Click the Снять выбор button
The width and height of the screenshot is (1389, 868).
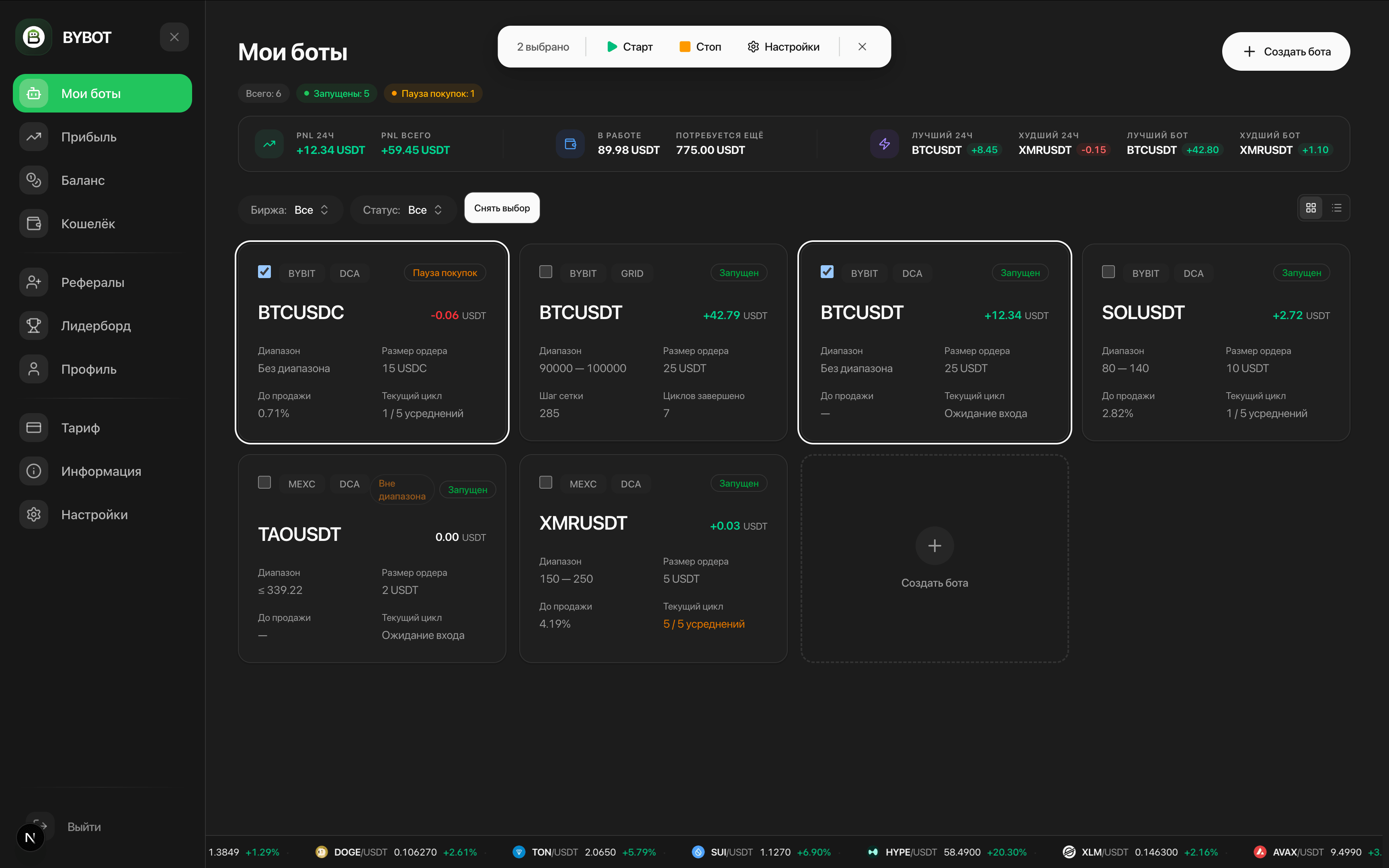(x=502, y=208)
